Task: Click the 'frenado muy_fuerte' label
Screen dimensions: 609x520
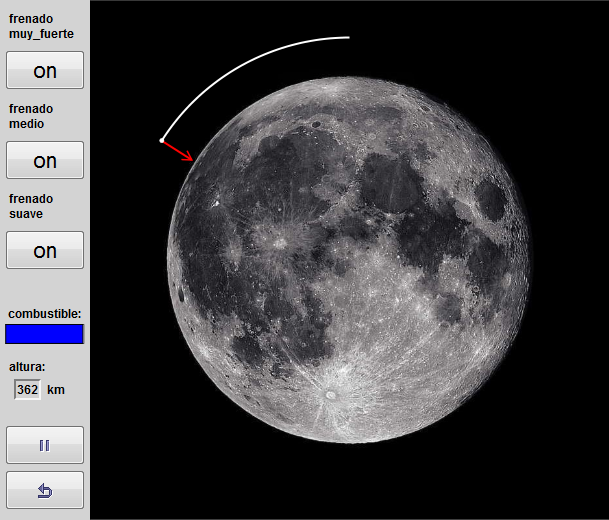Action: point(41,26)
